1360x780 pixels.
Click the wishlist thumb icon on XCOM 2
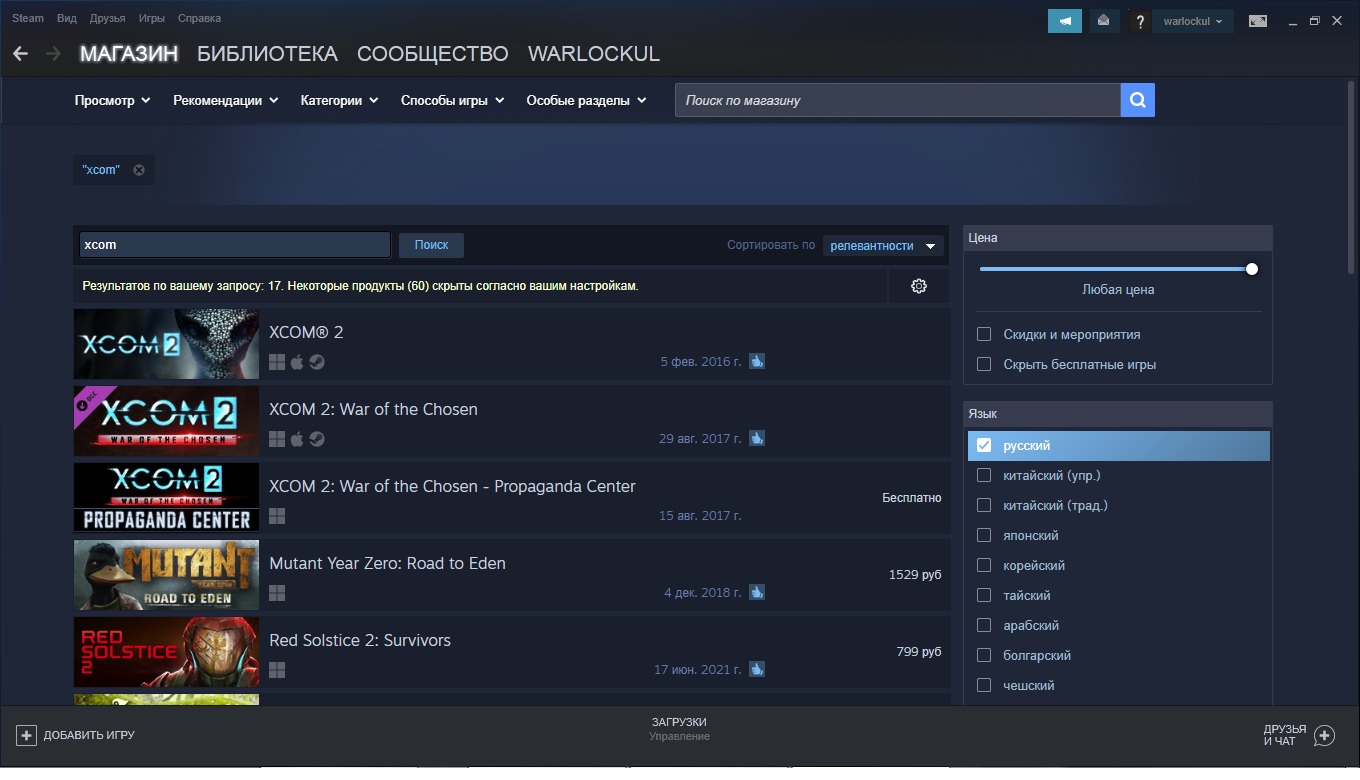coord(757,361)
